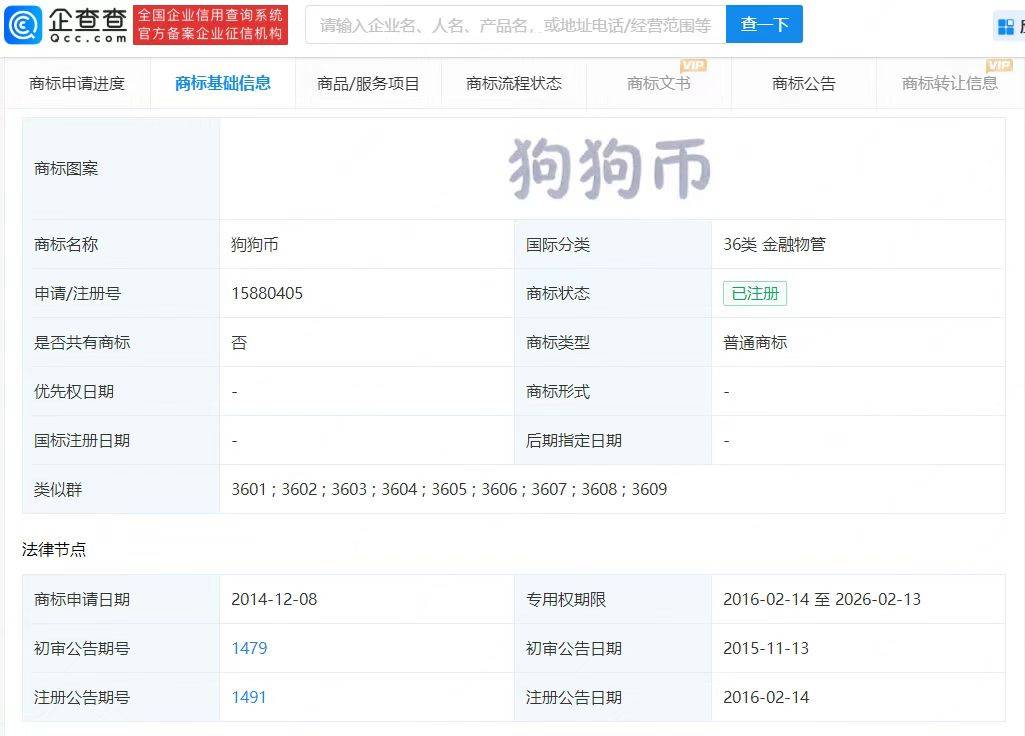The image size is (1025, 736).
Task: Click the VIP badge on 商标转让信息 tab
Action: tap(999, 66)
